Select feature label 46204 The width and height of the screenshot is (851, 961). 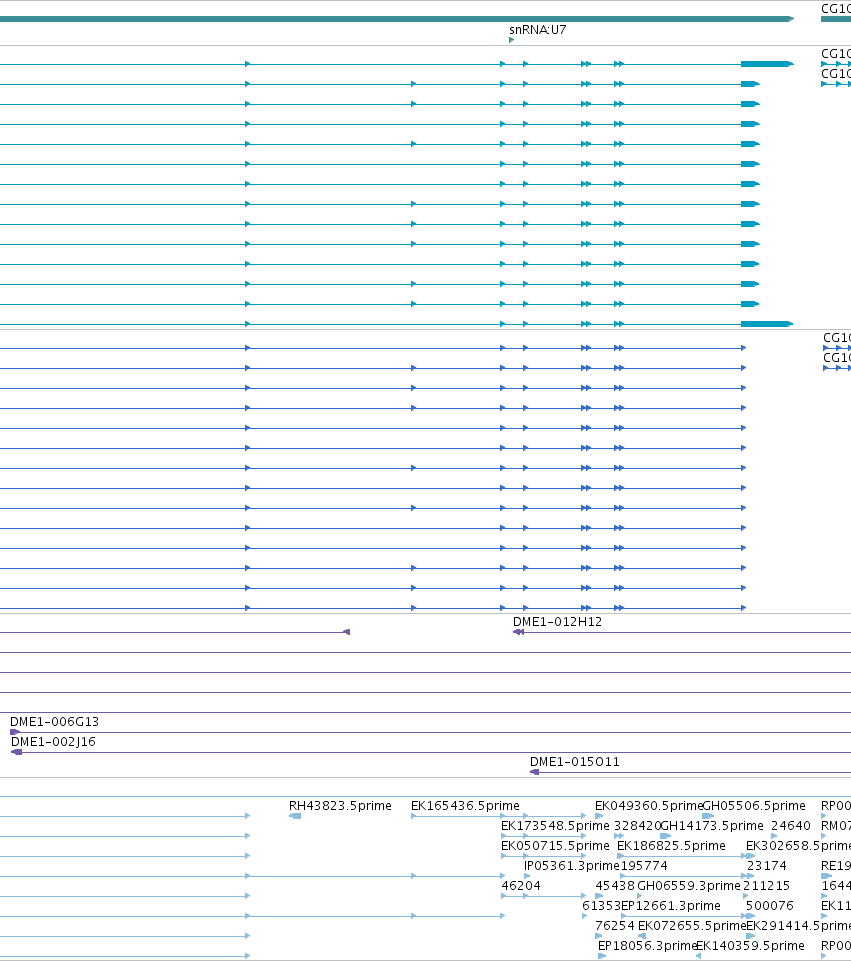click(x=521, y=886)
